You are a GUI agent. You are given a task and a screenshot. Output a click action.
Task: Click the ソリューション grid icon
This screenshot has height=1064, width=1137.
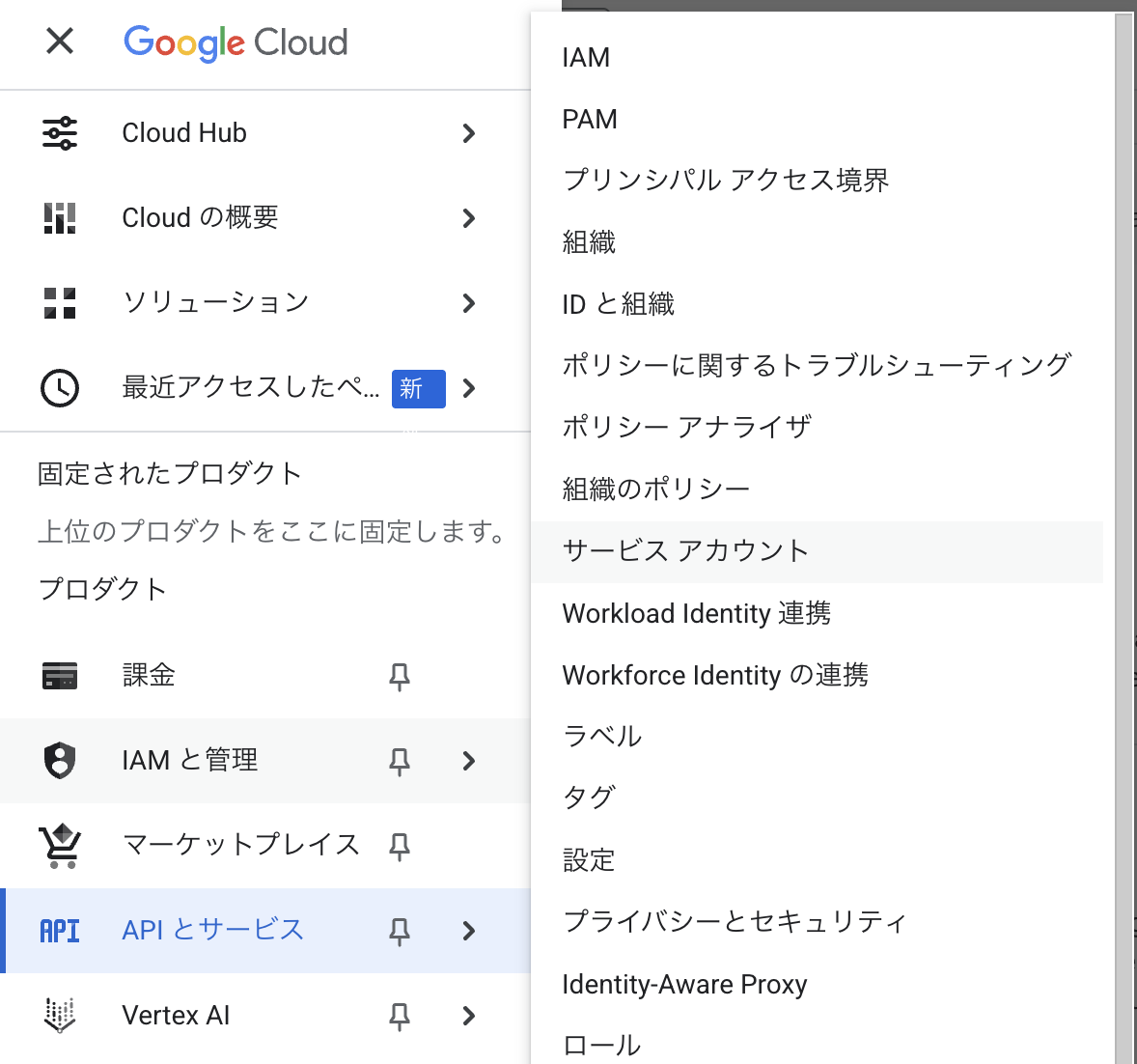tap(60, 303)
